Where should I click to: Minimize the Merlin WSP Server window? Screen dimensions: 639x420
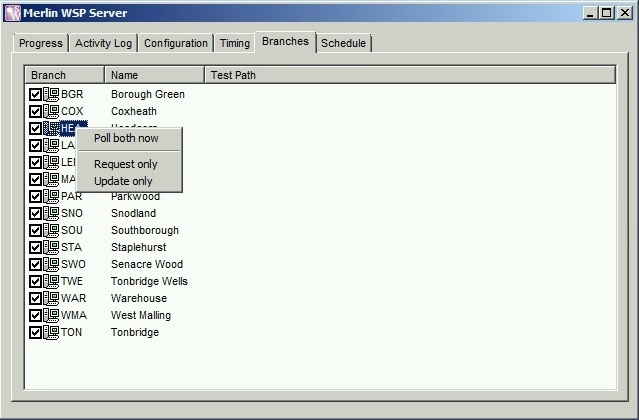click(590, 13)
